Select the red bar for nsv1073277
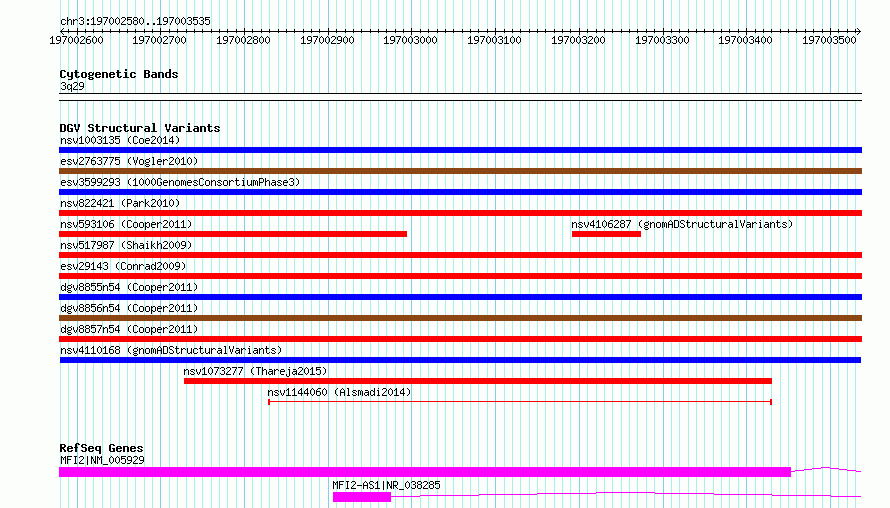Viewport: 890px width, 508px height. [x=478, y=381]
